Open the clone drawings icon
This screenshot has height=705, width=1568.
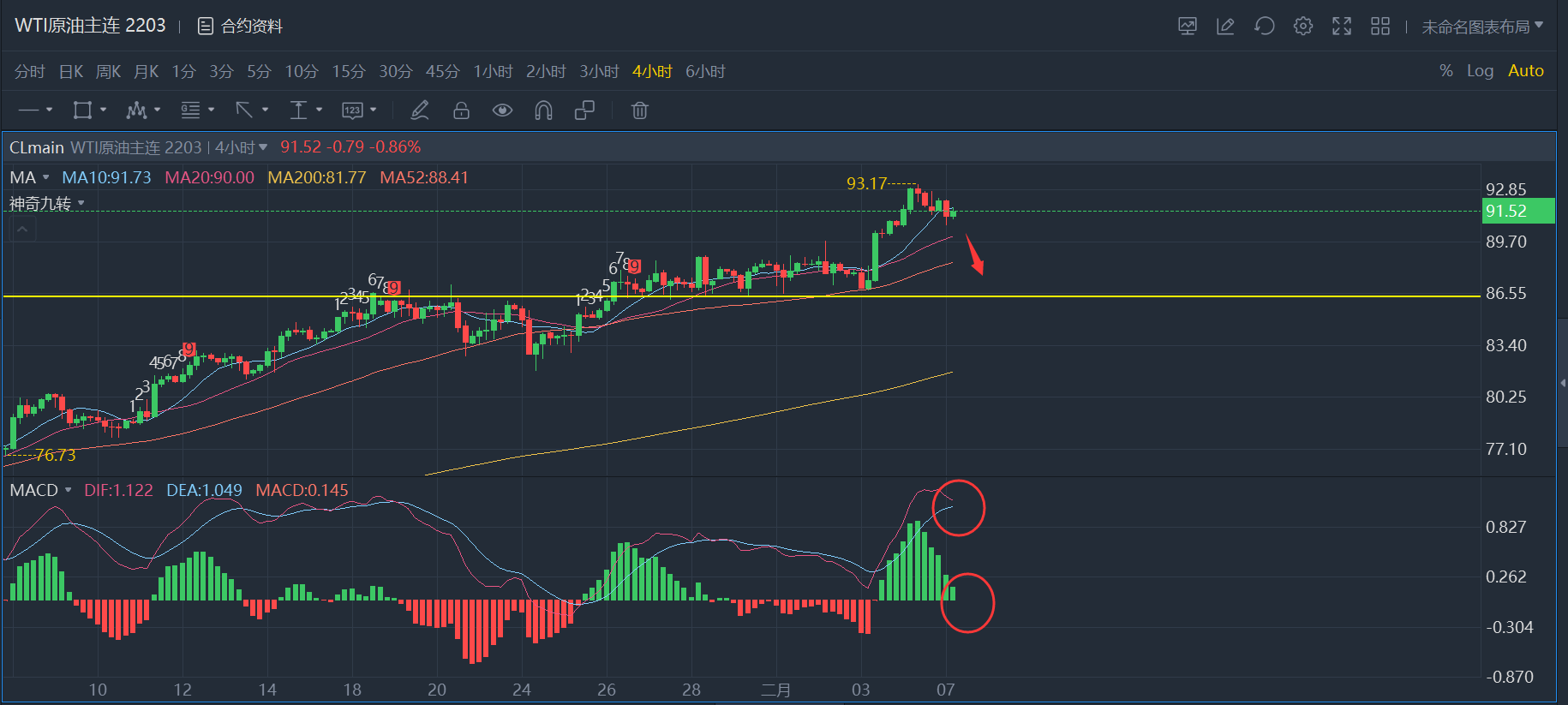point(585,111)
